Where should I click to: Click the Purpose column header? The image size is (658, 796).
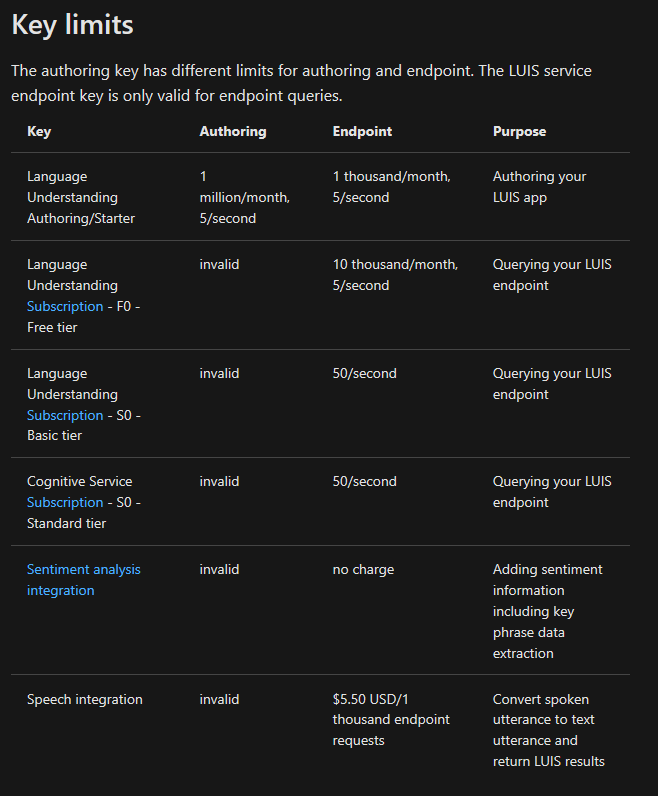point(519,131)
